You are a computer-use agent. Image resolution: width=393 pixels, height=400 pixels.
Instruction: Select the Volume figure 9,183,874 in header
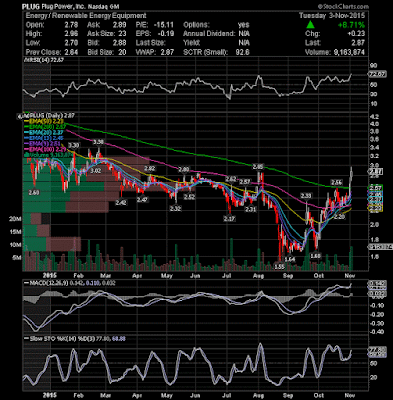coord(348,52)
